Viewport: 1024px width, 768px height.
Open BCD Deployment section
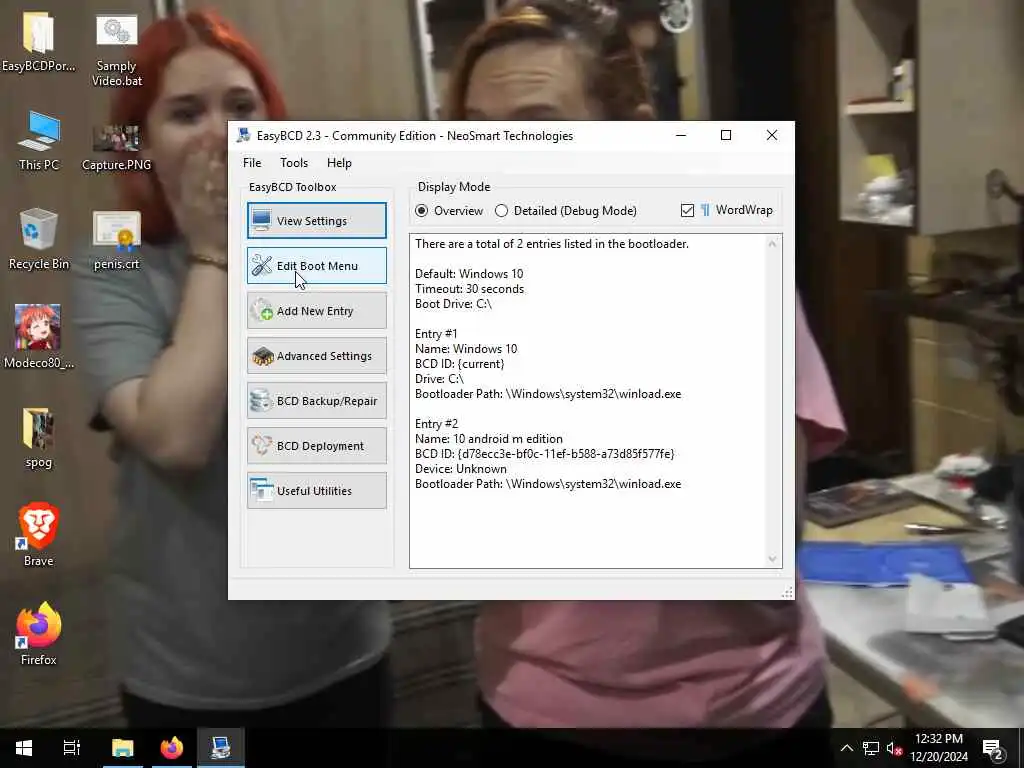(x=317, y=446)
